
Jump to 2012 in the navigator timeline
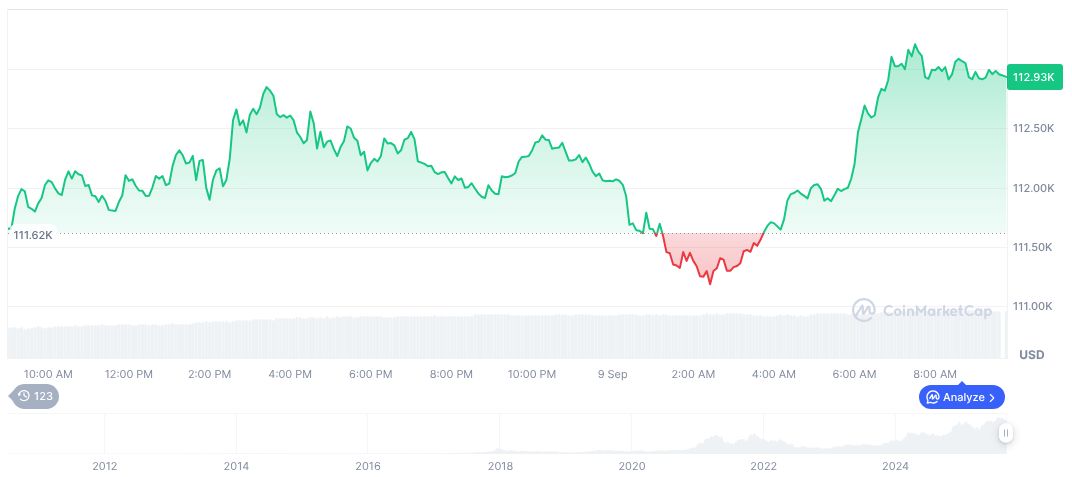click(105, 465)
